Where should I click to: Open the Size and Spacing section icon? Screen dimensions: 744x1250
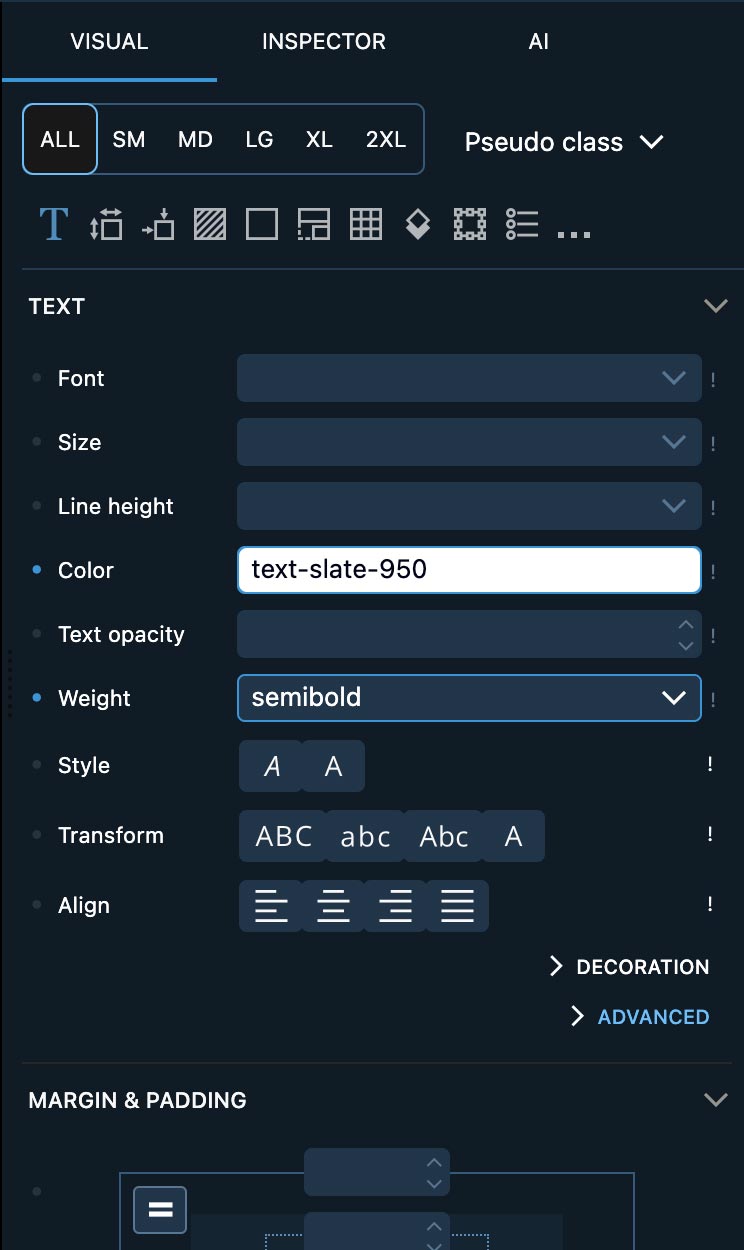pos(106,224)
